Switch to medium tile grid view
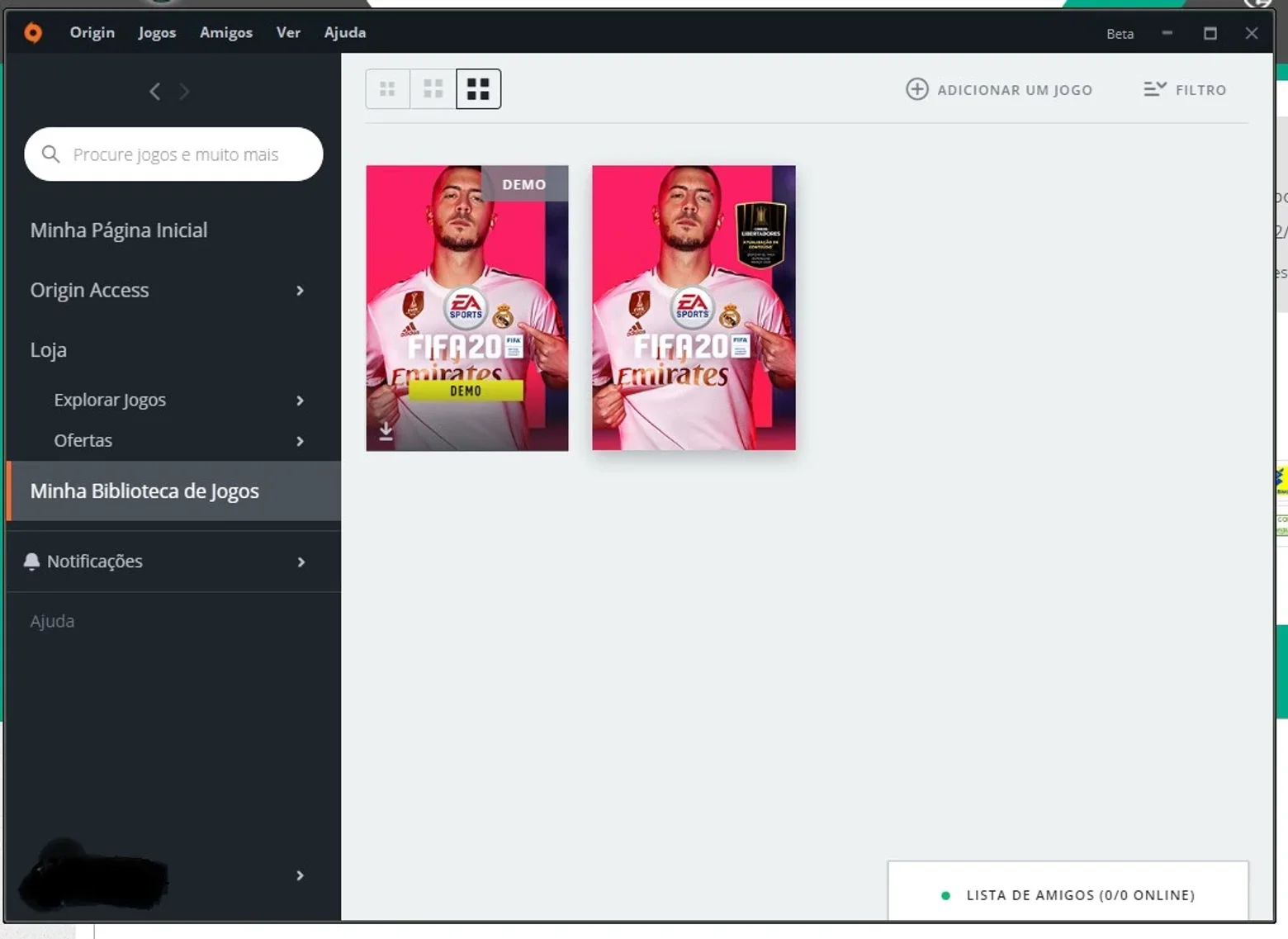This screenshot has height=939, width=1288. (433, 89)
